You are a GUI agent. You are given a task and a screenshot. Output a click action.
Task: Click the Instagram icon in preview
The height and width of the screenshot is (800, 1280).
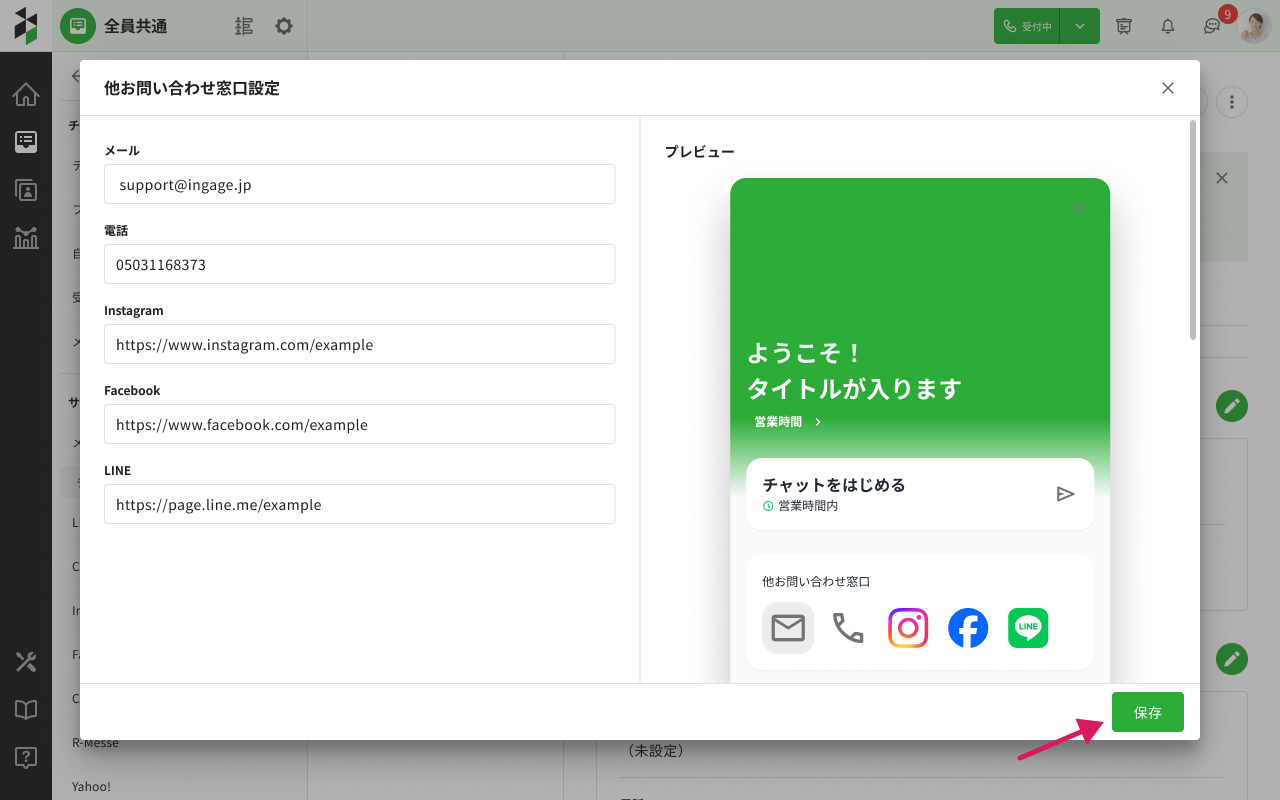pyautogui.click(x=908, y=628)
